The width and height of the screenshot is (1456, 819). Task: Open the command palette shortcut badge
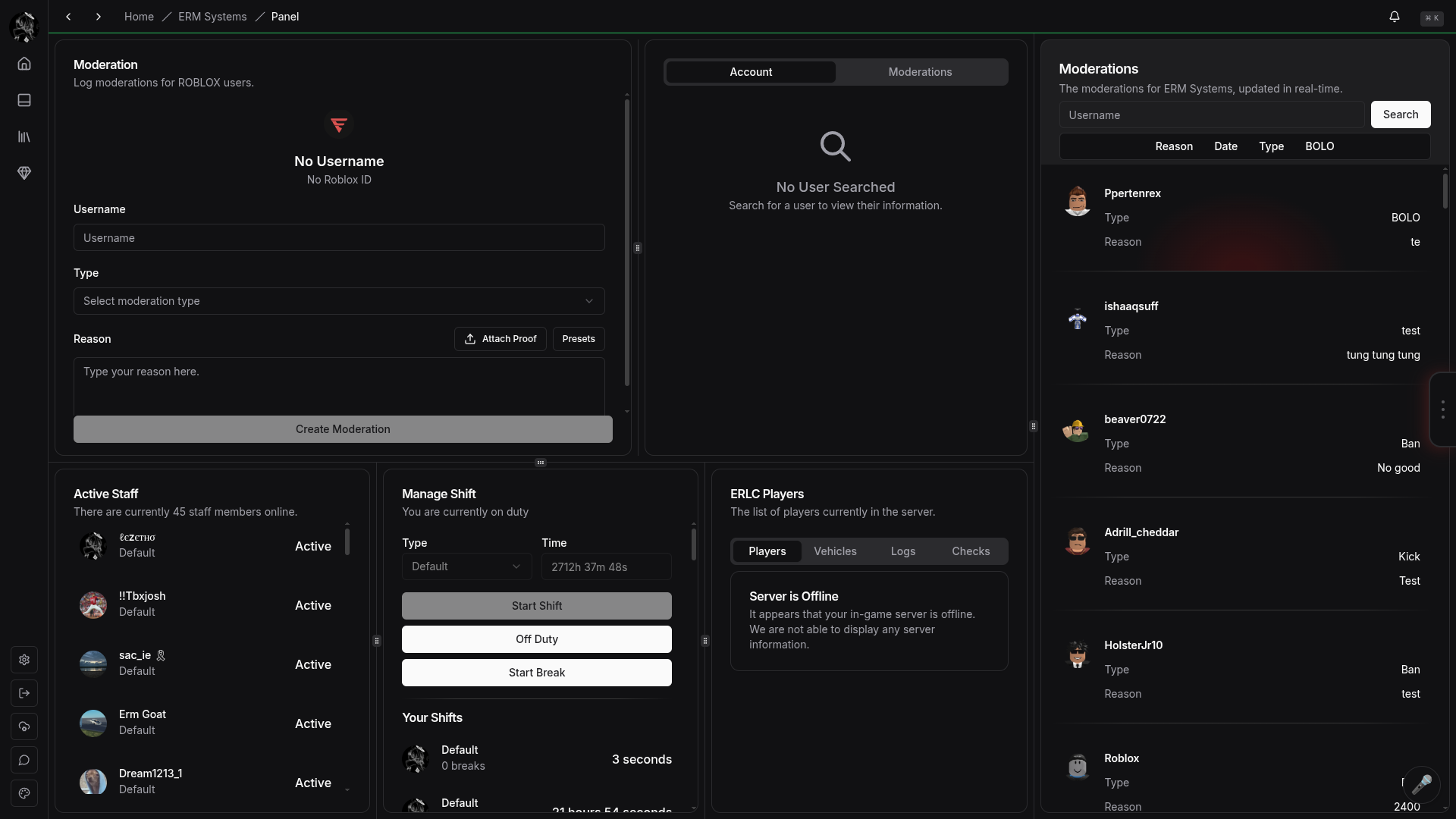pos(1431,17)
